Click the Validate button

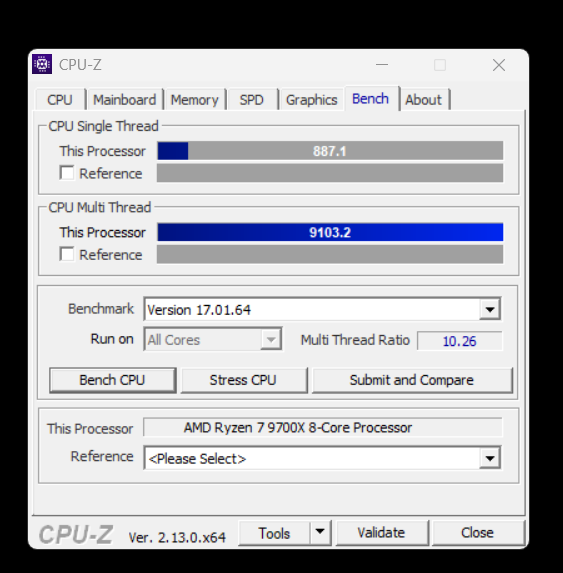click(382, 533)
